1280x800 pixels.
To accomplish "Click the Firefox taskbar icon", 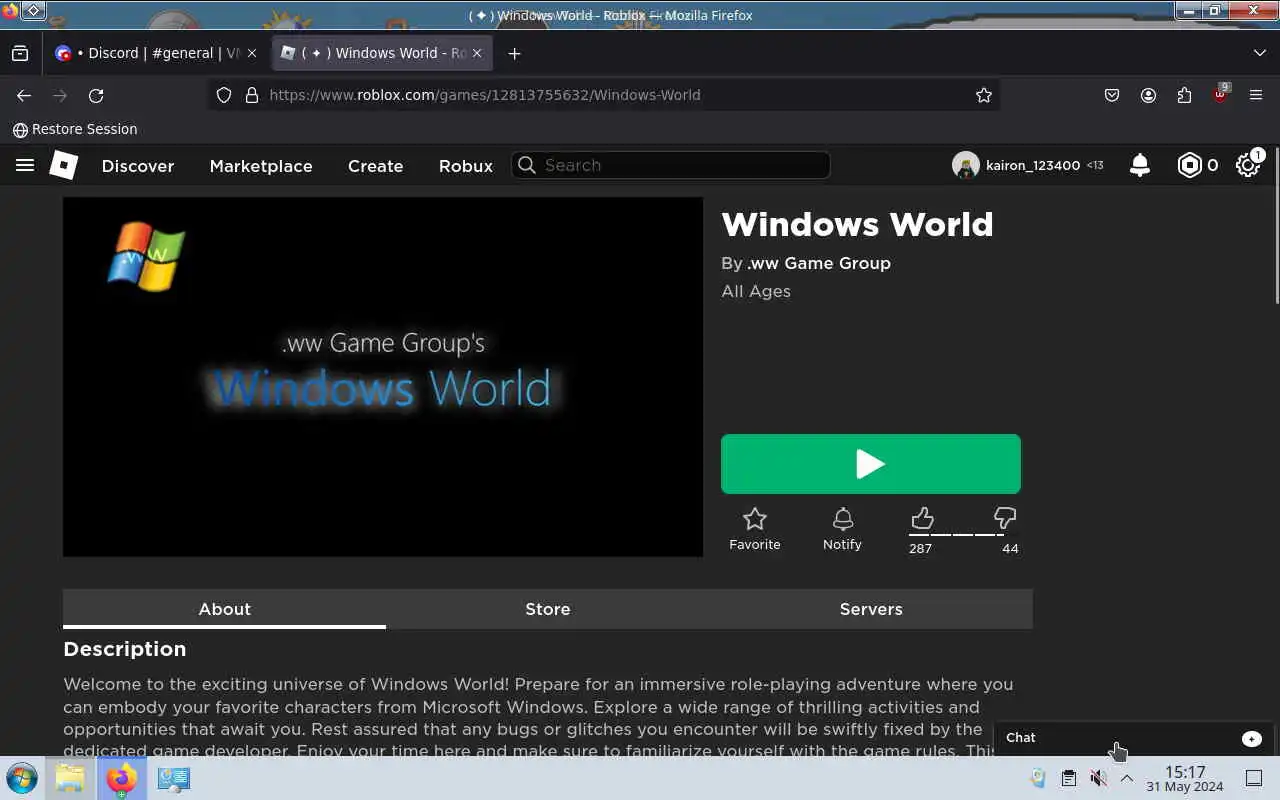I will tap(122, 778).
